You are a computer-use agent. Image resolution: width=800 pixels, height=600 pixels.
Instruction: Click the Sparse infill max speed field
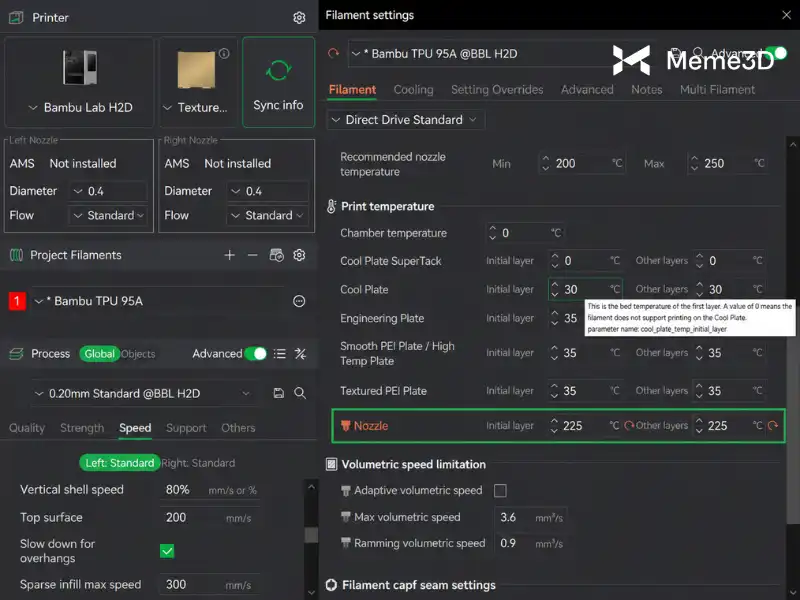pos(210,585)
